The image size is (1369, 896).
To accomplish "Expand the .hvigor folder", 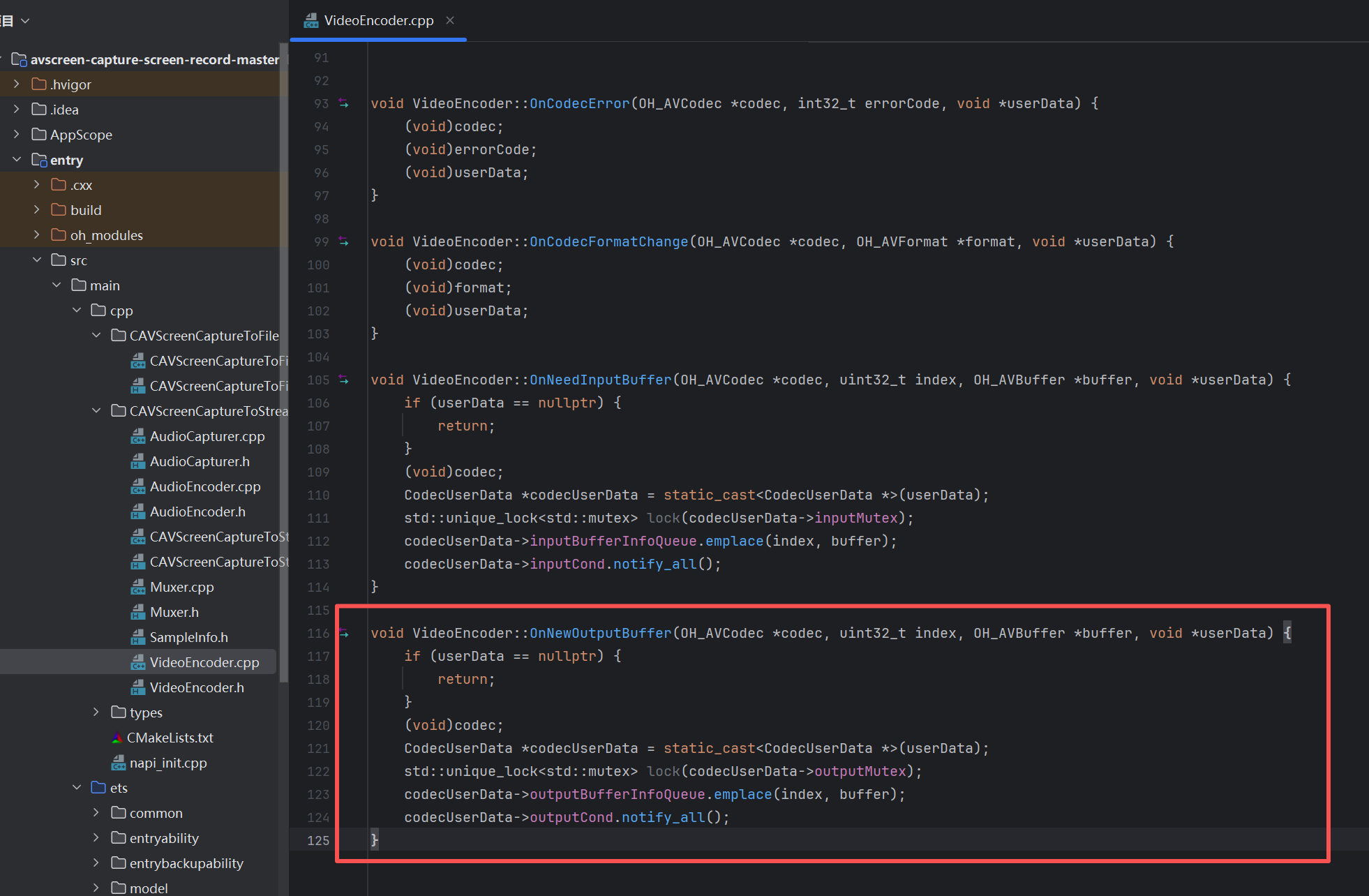I will (x=17, y=84).
